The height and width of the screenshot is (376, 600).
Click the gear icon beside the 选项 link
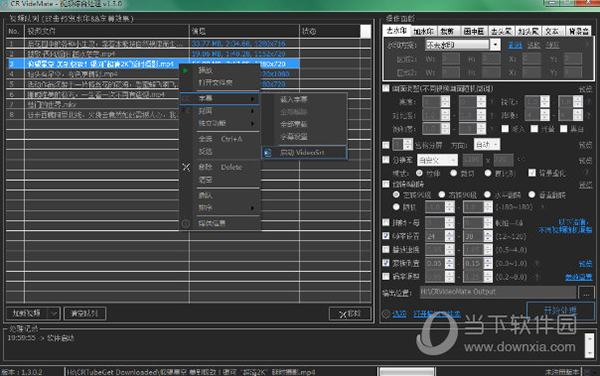(x=386, y=314)
